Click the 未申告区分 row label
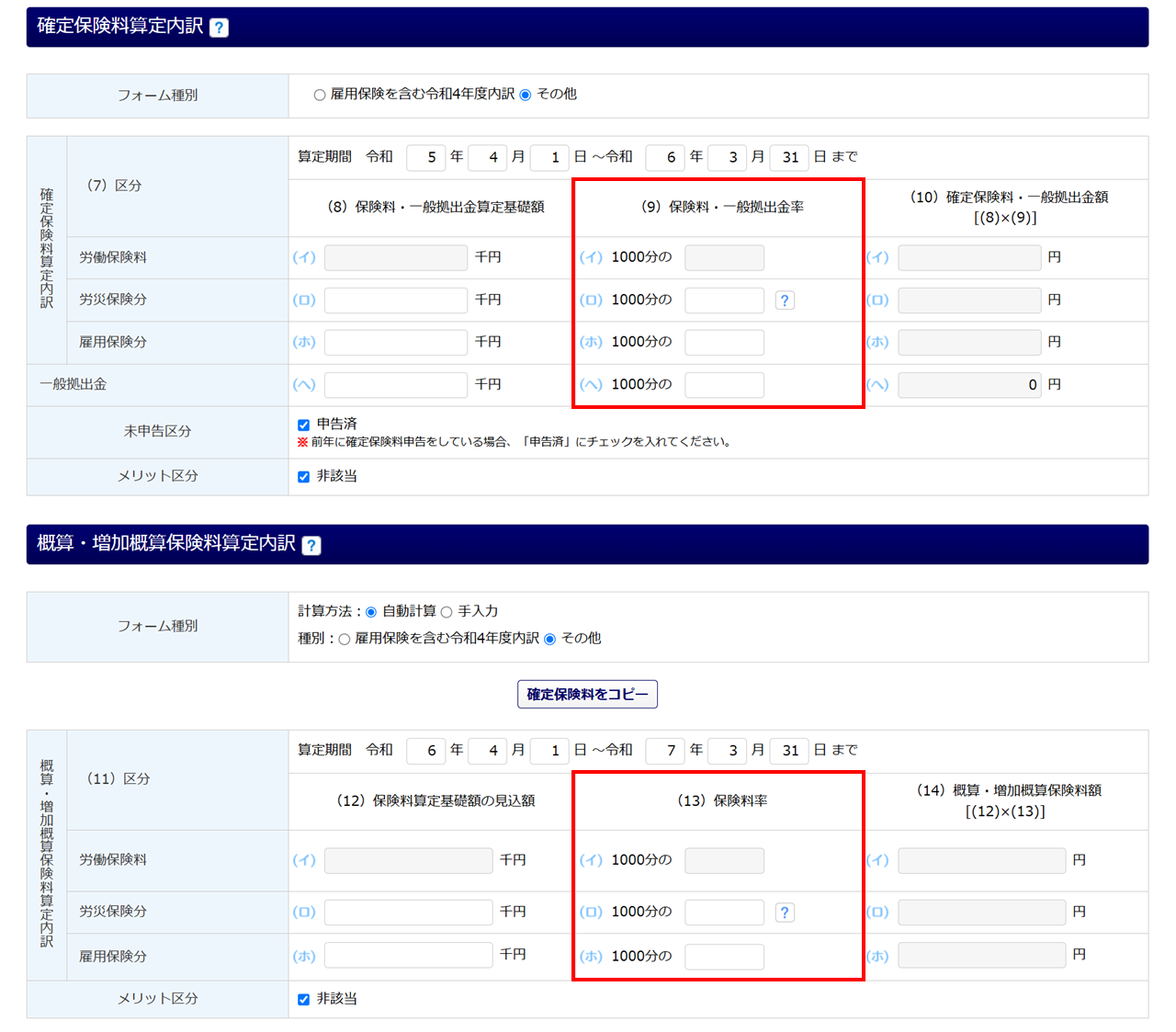This screenshot has height=1032, width=1176. click(x=158, y=431)
